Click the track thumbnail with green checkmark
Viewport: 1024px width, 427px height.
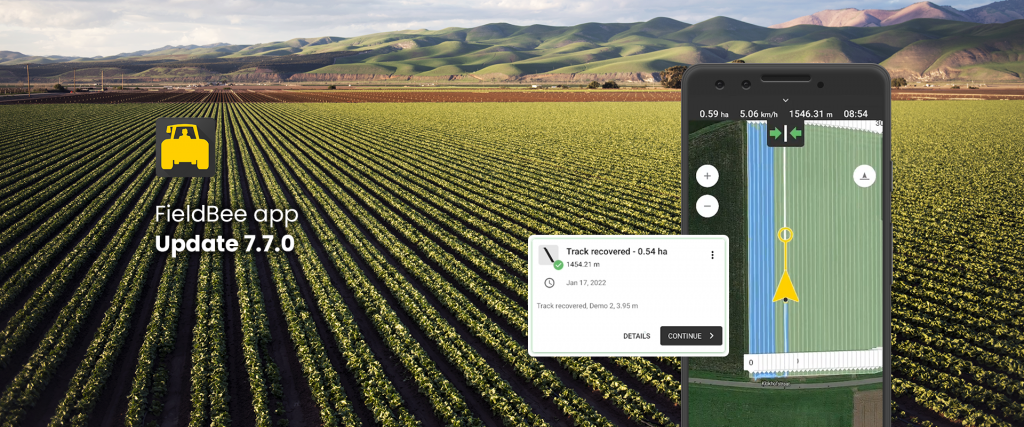click(x=550, y=257)
